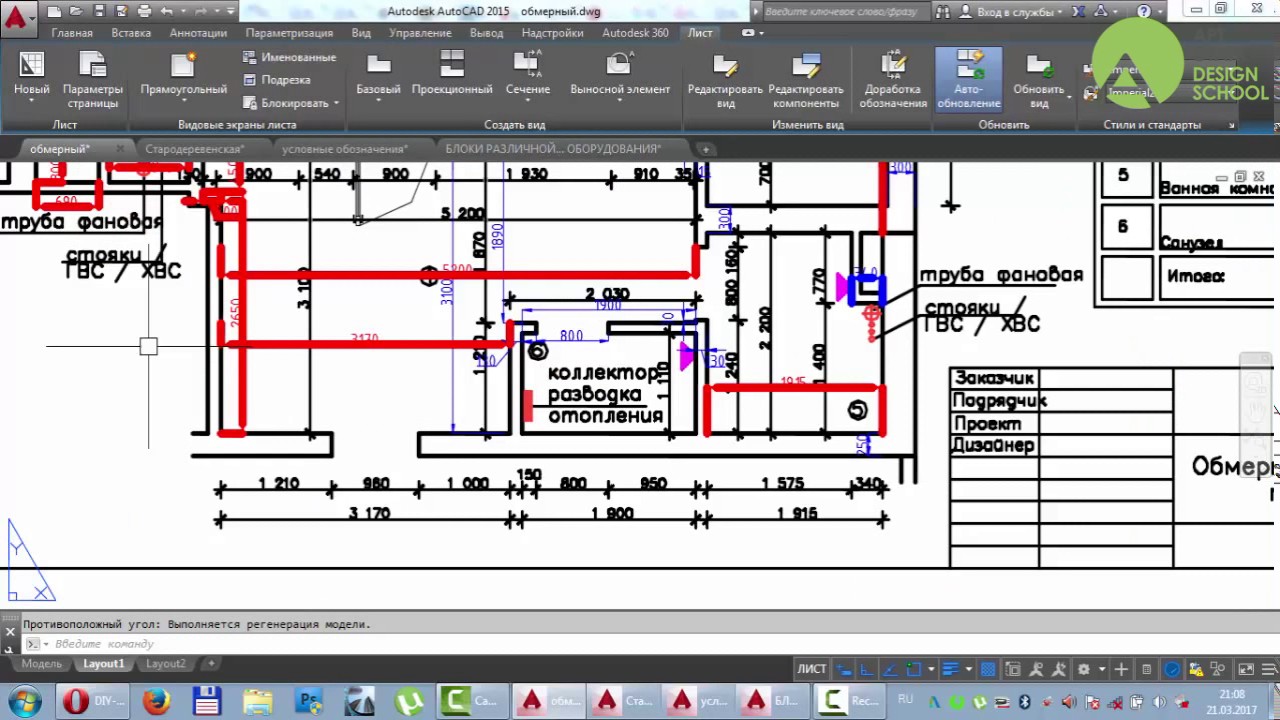
Task: Click the Workspace switching gear icon
Action: coord(1083,669)
